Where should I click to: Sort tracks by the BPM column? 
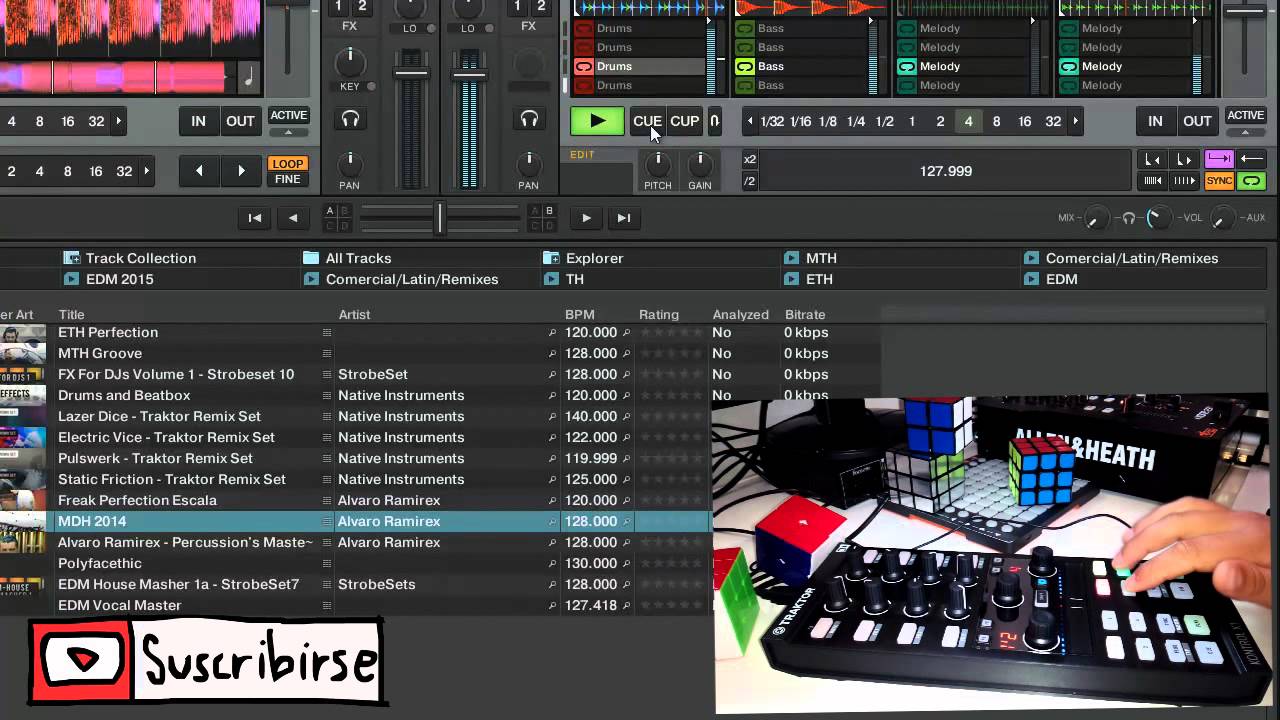pyautogui.click(x=580, y=314)
